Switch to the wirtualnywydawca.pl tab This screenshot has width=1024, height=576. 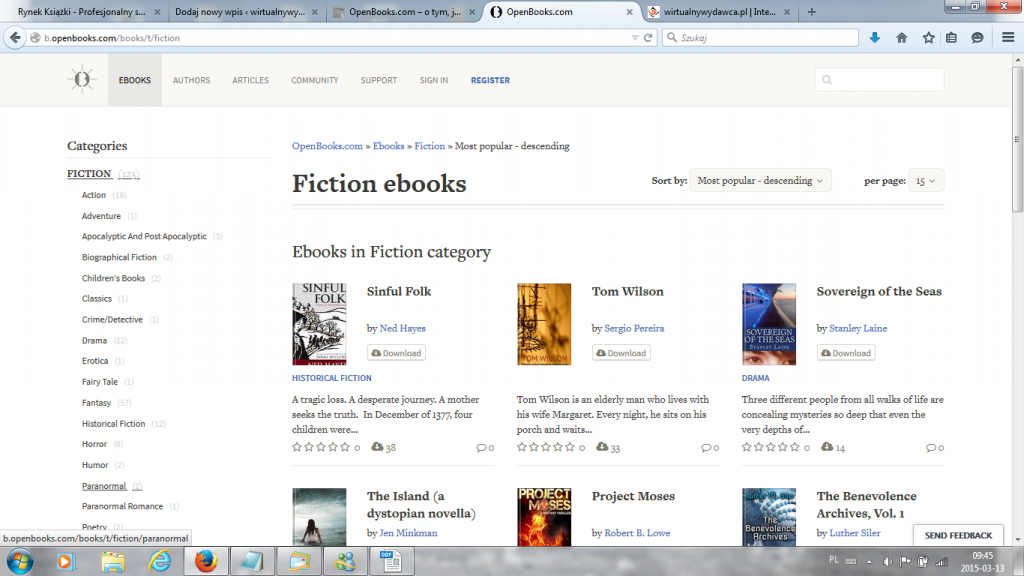[720, 12]
